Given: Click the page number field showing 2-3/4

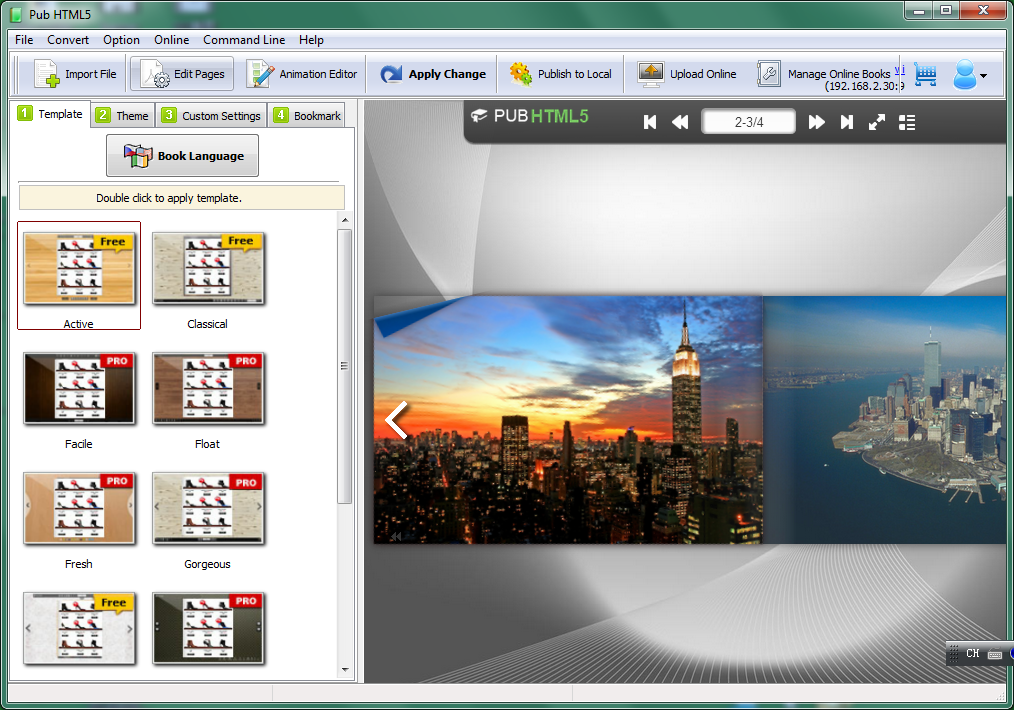Looking at the screenshot, I should pos(749,122).
